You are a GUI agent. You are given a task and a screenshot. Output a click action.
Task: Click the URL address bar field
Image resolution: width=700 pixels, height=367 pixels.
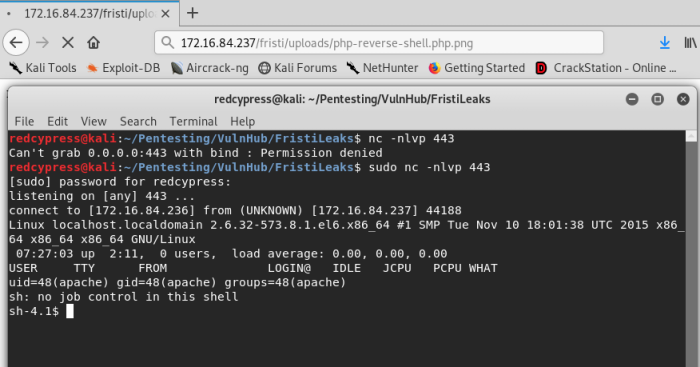[x=379, y=43]
